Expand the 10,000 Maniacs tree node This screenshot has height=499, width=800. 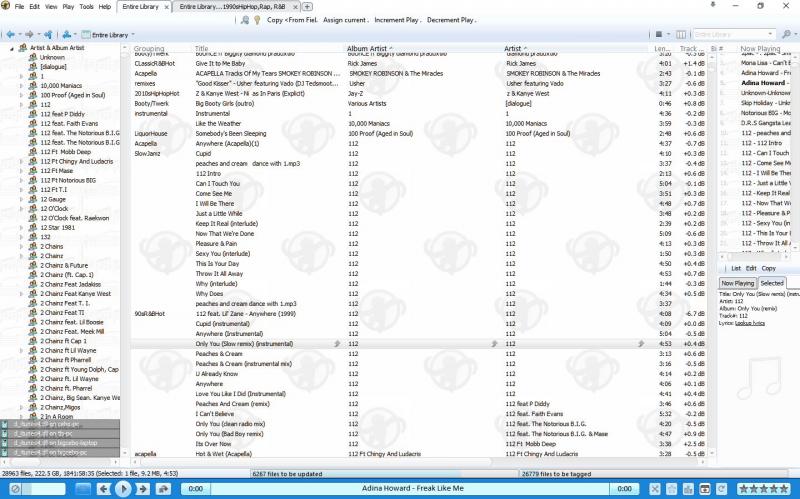(x=21, y=86)
